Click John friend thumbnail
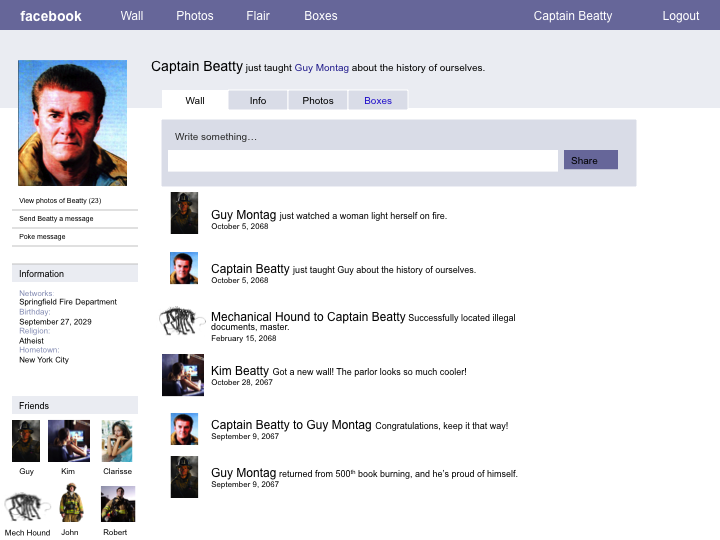This screenshot has width=720, height=540. [x=71, y=502]
